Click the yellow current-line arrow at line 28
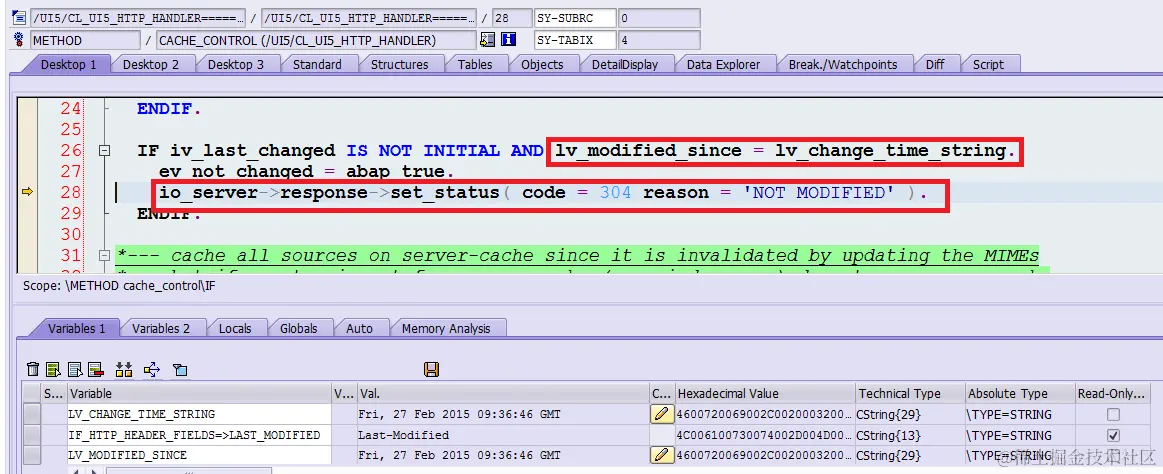The height and width of the screenshot is (474, 1163). (x=27, y=192)
